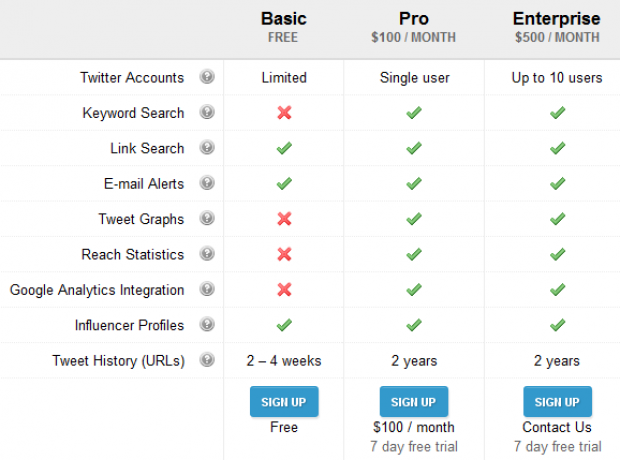Click Enterprise Tweet Graphs green checkmark
Image resolution: width=620 pixels, height=460 pixels.
click(x=558, y=219)
